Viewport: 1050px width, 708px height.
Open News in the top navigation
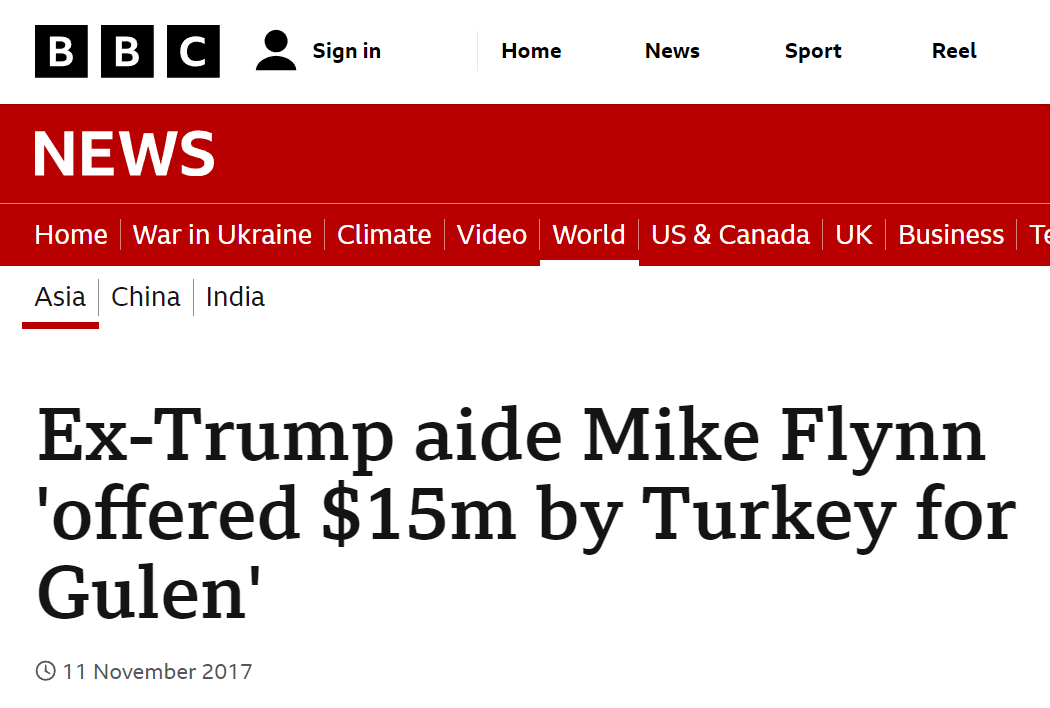pyautogui.click(x=672, y=51)
